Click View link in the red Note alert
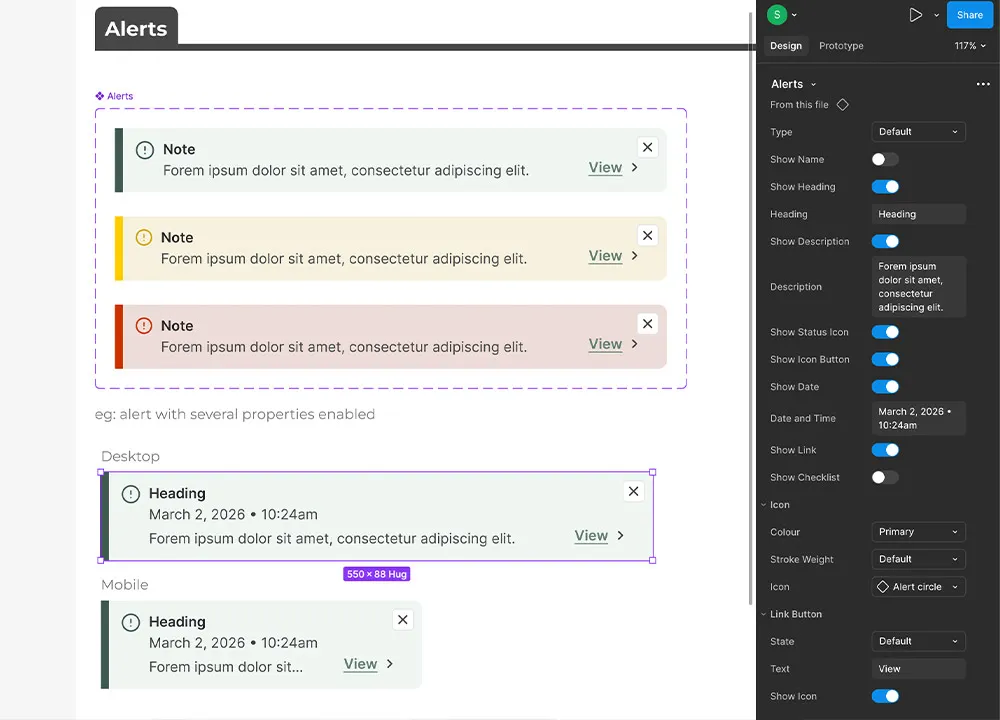Viewport: 1000px width, 720px height. click(605, 344)
